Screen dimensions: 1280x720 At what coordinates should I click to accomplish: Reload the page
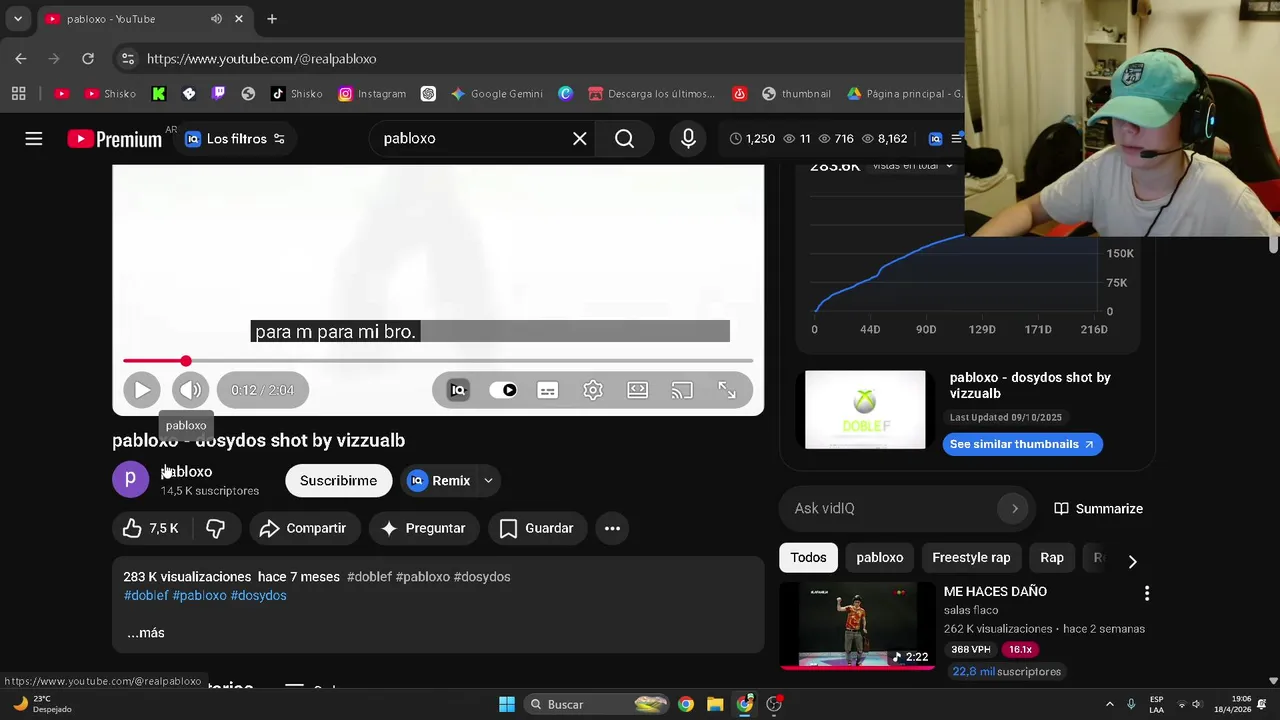[x=88, y=59]
